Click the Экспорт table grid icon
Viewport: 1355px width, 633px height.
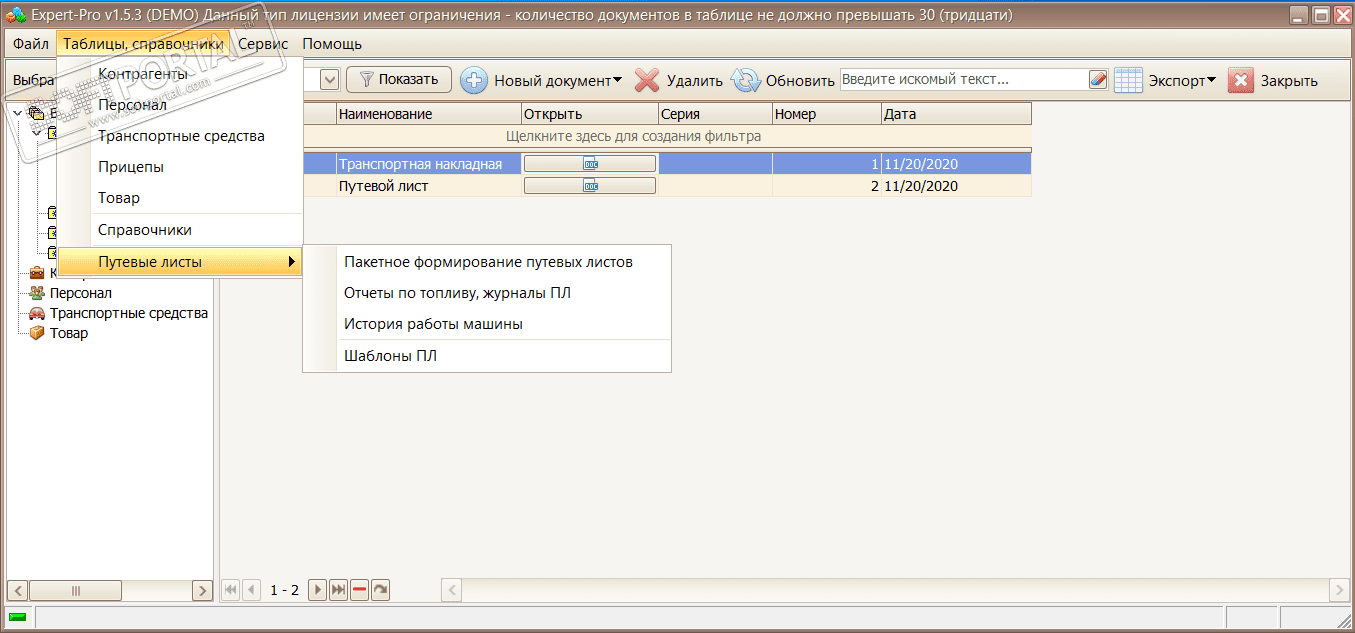tap(1128, 81)
